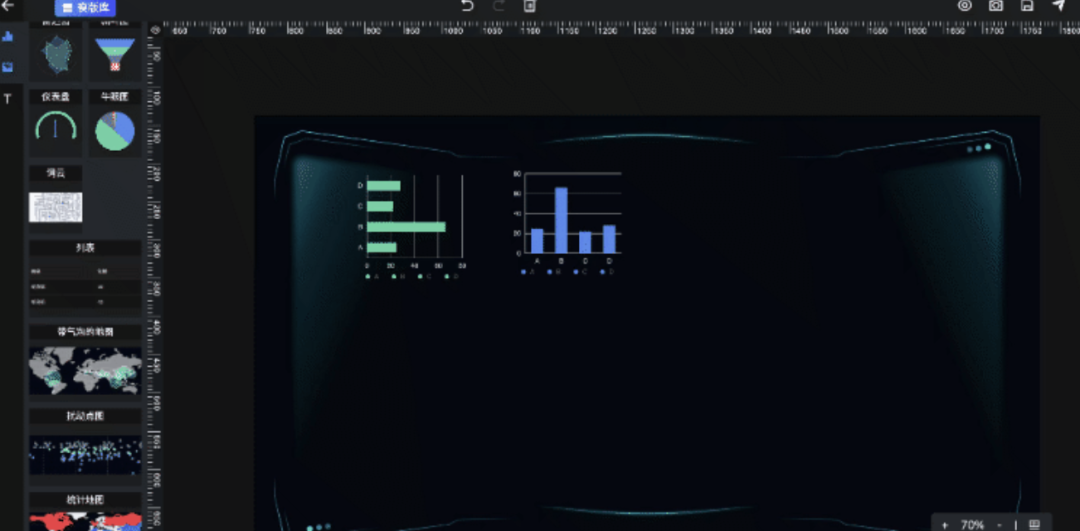Click the 列表 label
Viewport: 1080px width, 531px height.
(85, 248)
